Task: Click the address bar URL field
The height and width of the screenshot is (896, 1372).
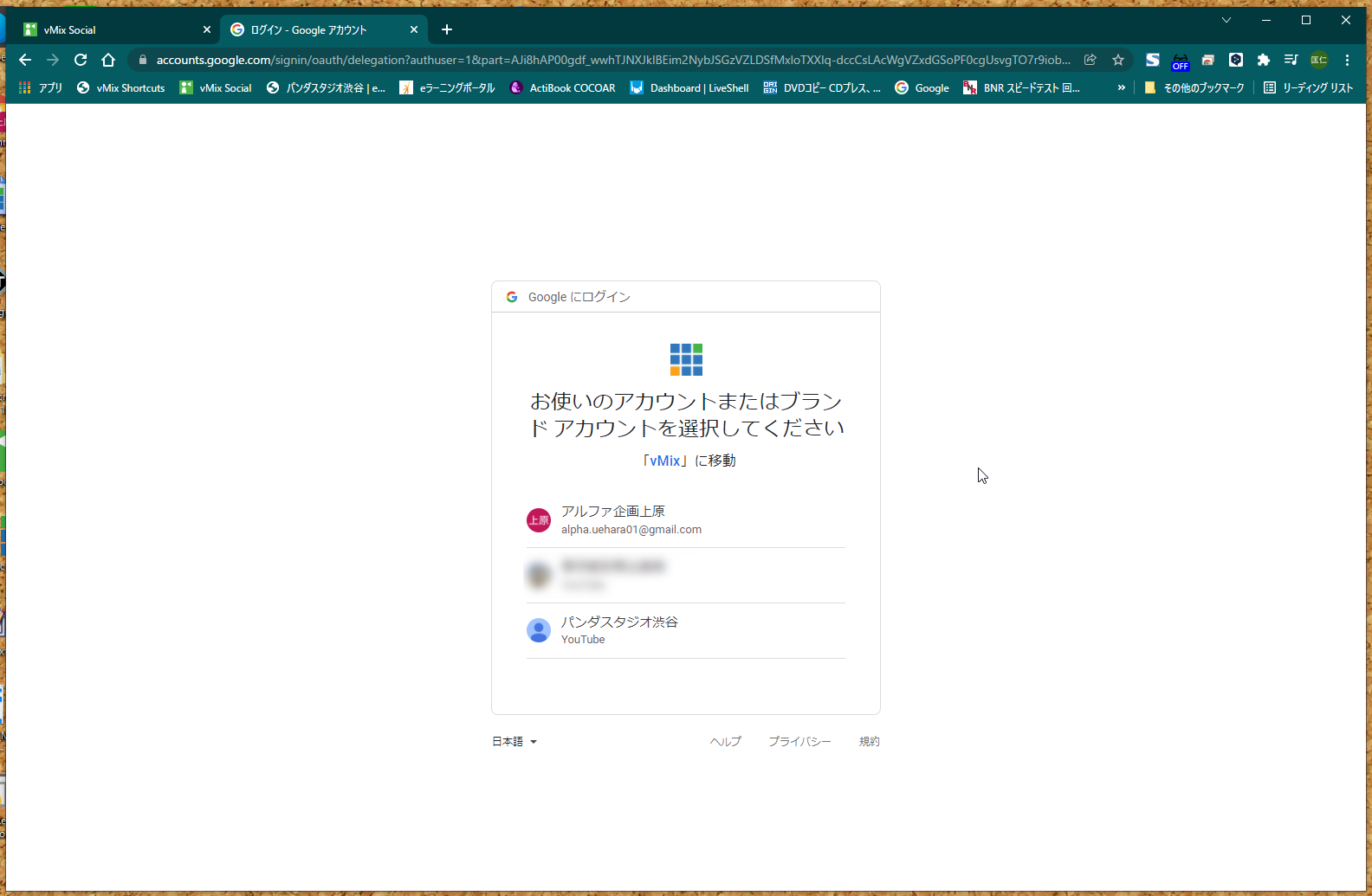Action: [613, 60]
